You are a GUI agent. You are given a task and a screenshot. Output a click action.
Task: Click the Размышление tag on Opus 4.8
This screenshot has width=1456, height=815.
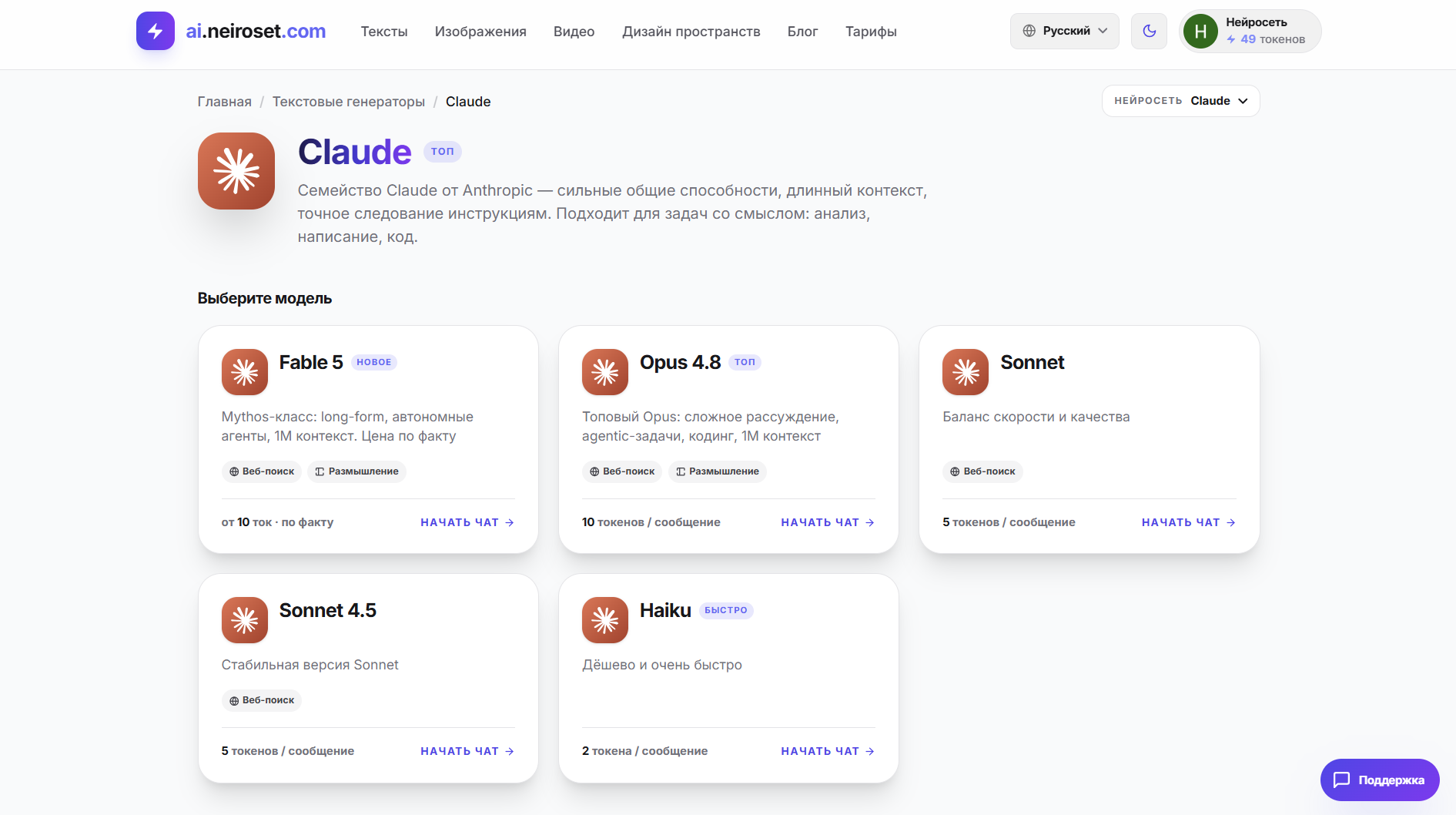tap(717, 471)
